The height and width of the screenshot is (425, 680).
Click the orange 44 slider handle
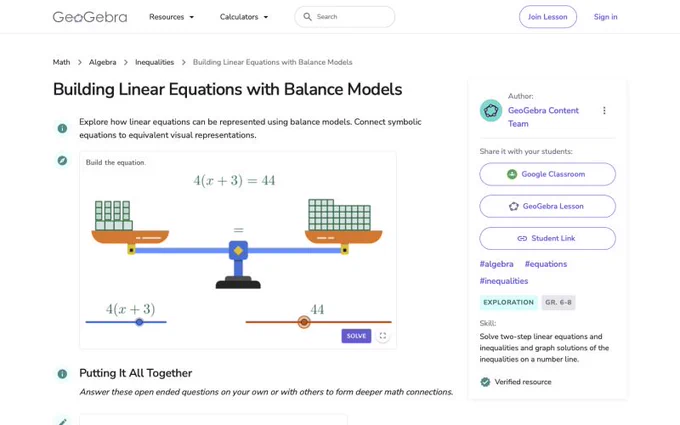pyautogui.click(x=304, y=322)
